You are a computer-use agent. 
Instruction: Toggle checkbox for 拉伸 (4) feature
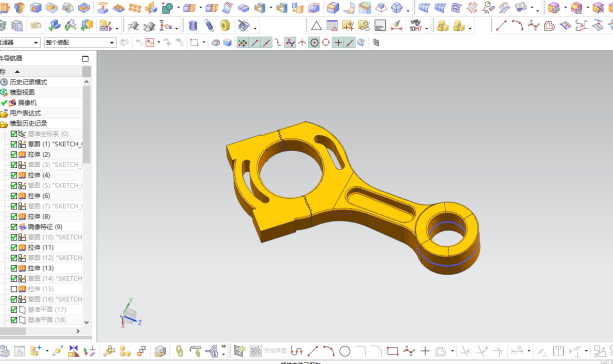14,175
